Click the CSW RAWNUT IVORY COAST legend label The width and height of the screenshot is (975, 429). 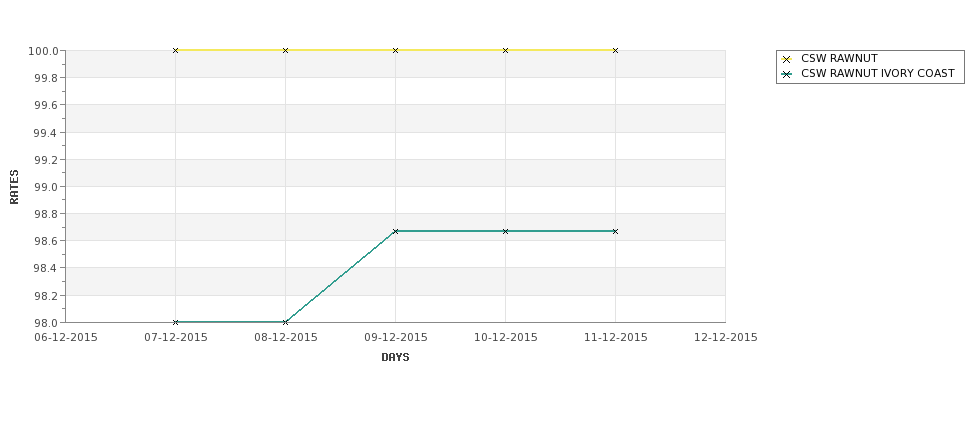(878, 73)
